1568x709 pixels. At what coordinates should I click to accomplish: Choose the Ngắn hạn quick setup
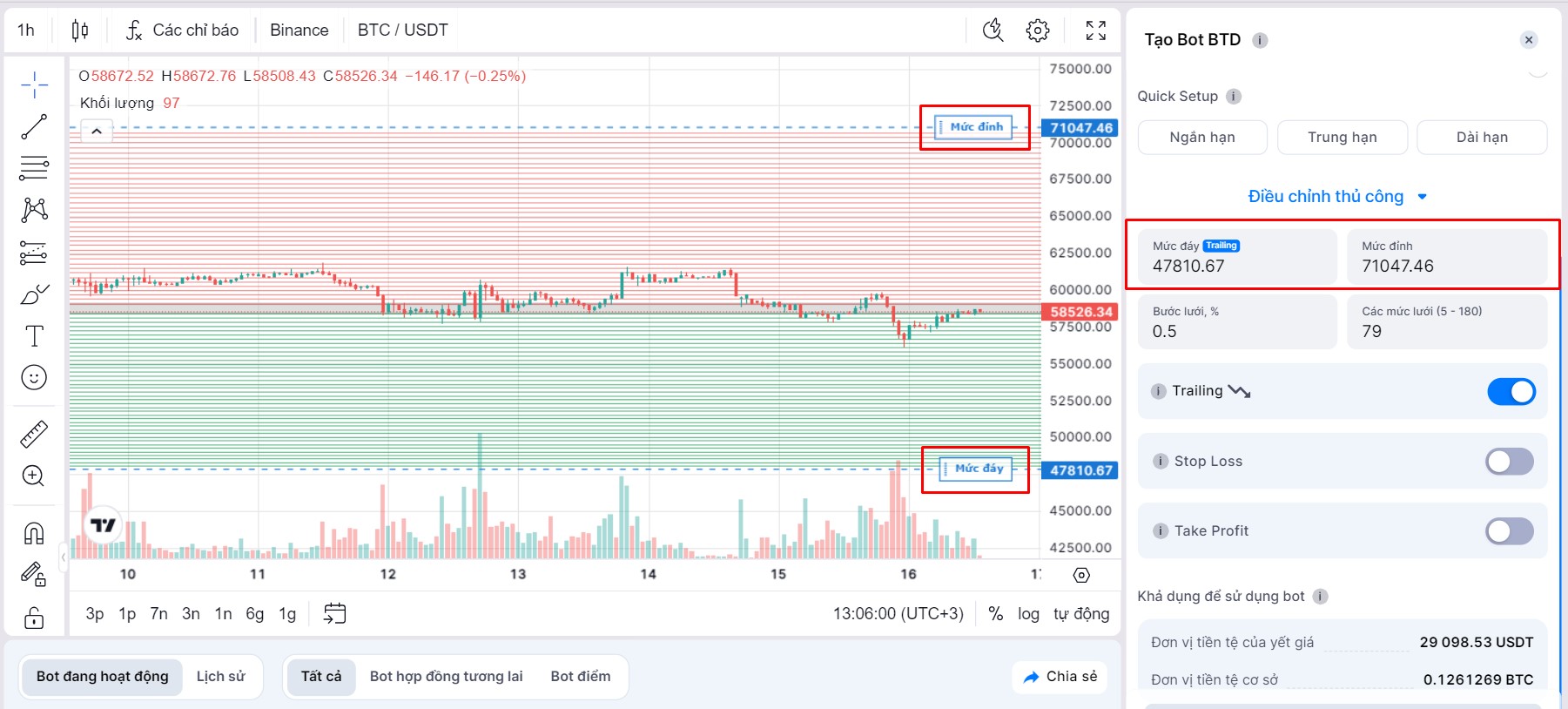click(1202, 138)
